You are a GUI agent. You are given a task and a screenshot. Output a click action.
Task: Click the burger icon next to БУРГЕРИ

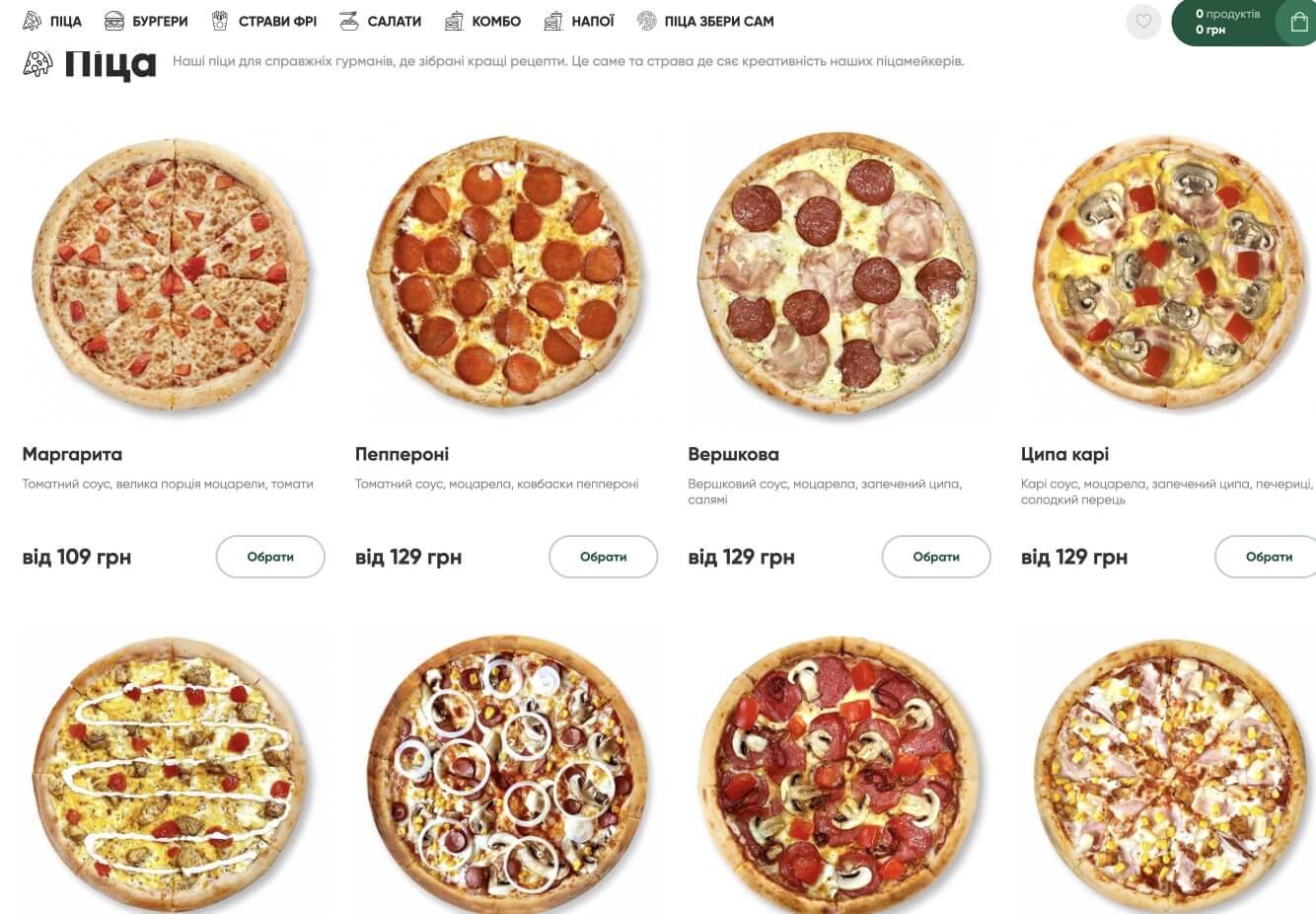pyautogui.click(x=114, y=21)
